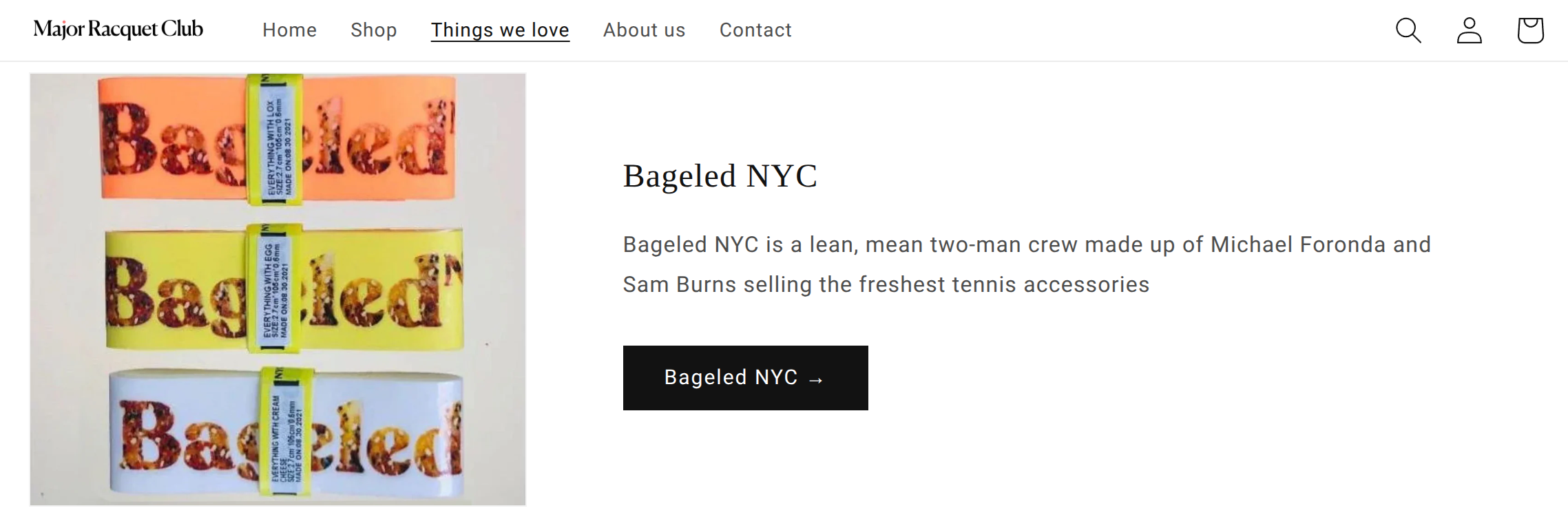Screen dimensions: 1568x526
Task: Select the Things we love menu item
Action: (500, 30)
